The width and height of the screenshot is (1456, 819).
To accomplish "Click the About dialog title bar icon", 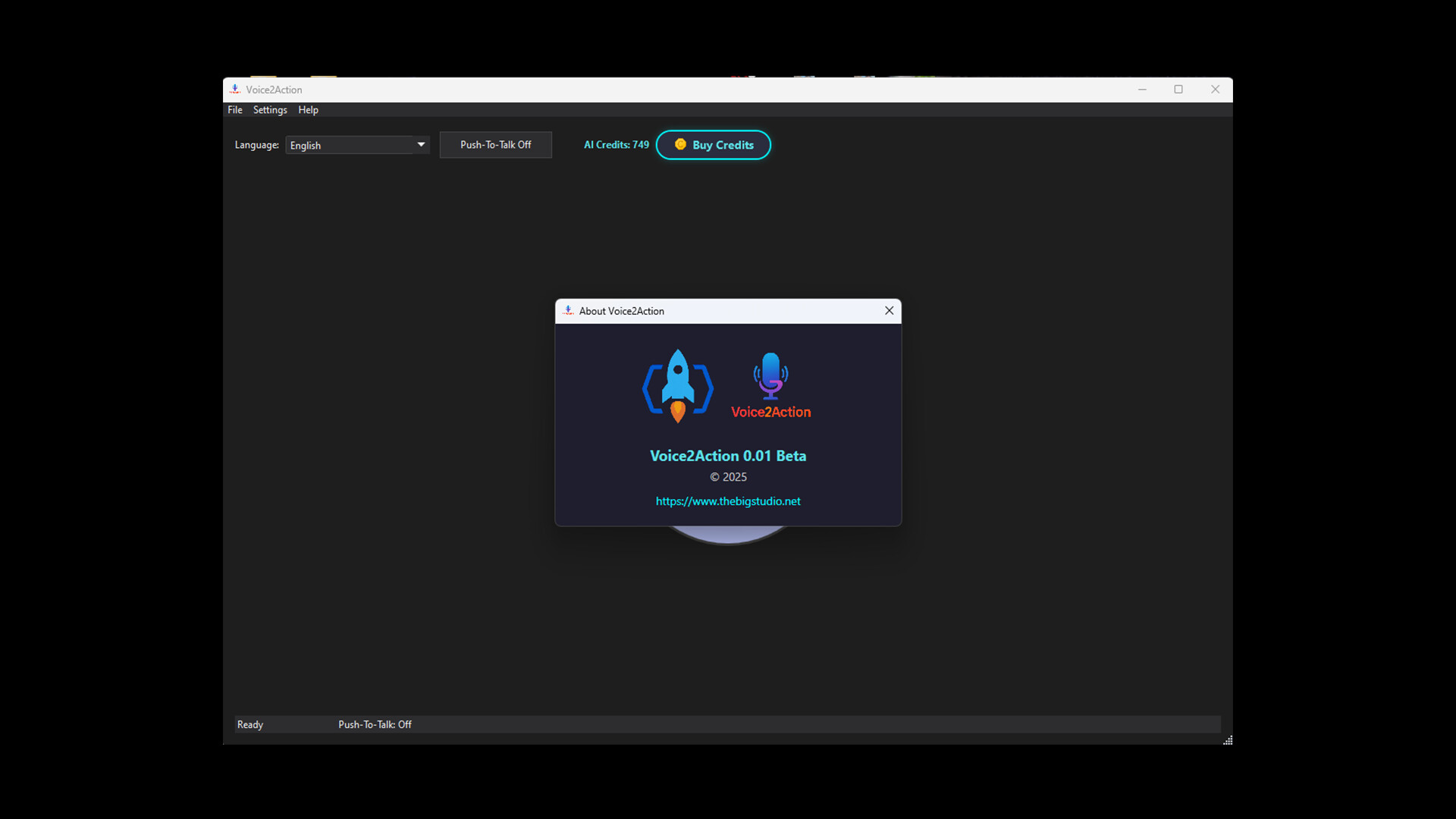I will point(568,311).
